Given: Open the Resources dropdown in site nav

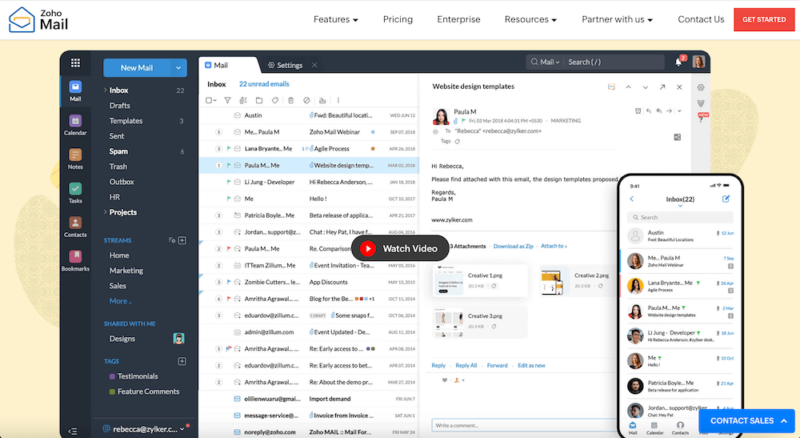Looking at the screenshot, I should click(x=531, y=19).
